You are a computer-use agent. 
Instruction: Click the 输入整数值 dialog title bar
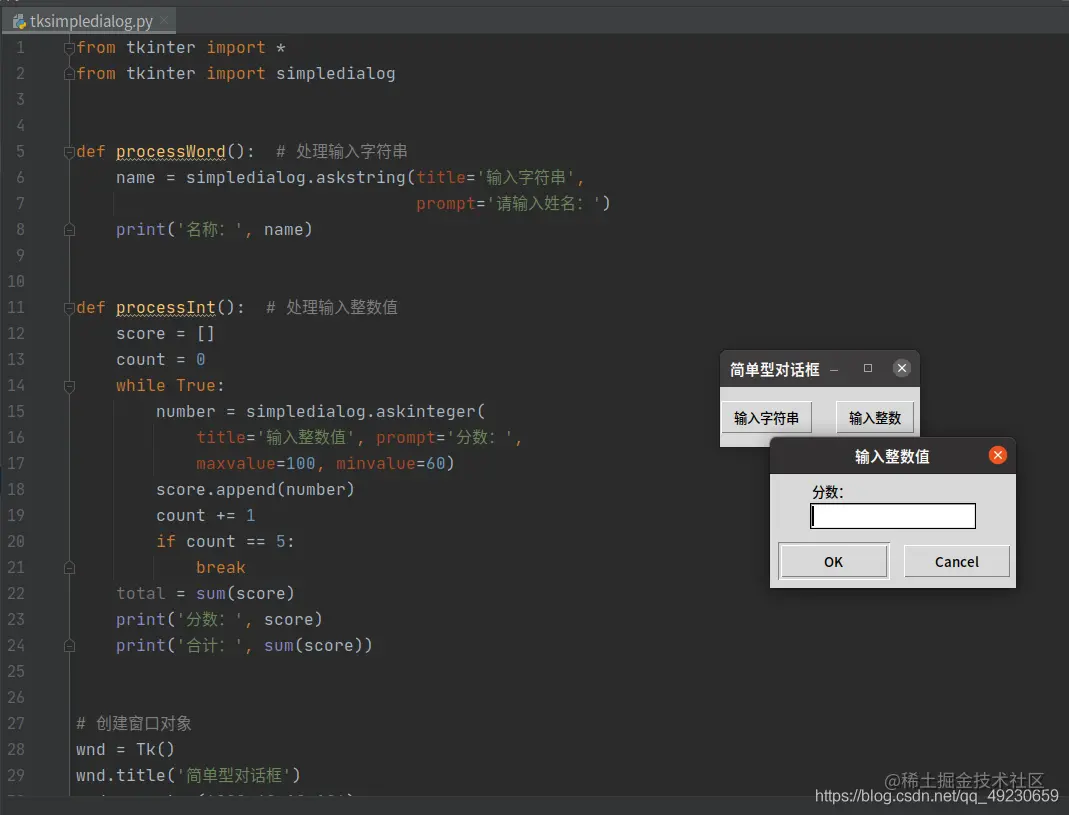(892, 456)
